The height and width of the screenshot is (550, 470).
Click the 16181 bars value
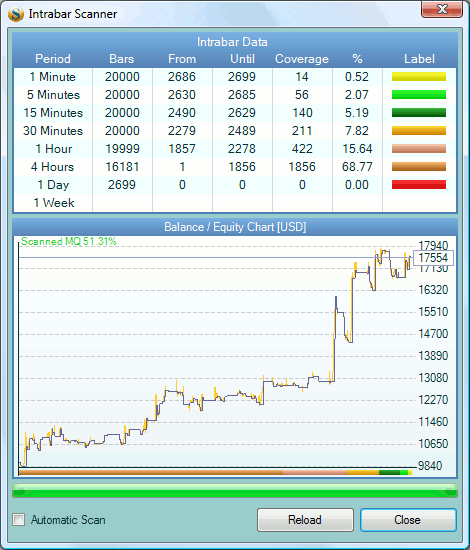122,167
